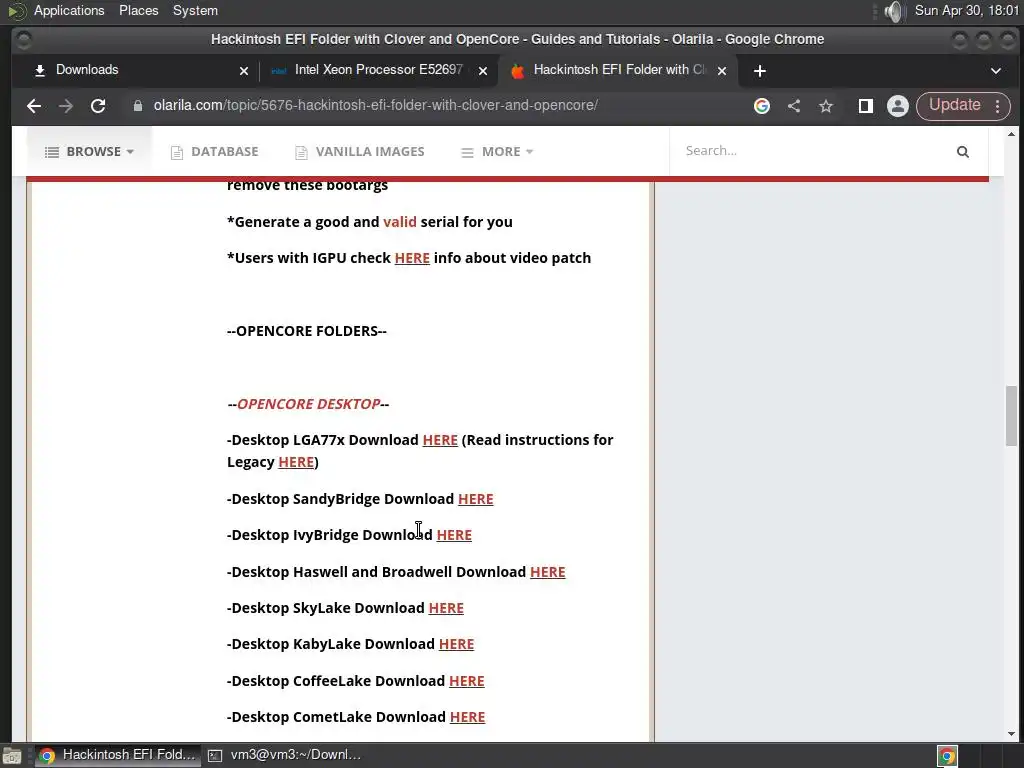This screenshot has width=1024, height=768.
Task: Click the show desktop icon in taskbar
Action: [x=12, y=756]
